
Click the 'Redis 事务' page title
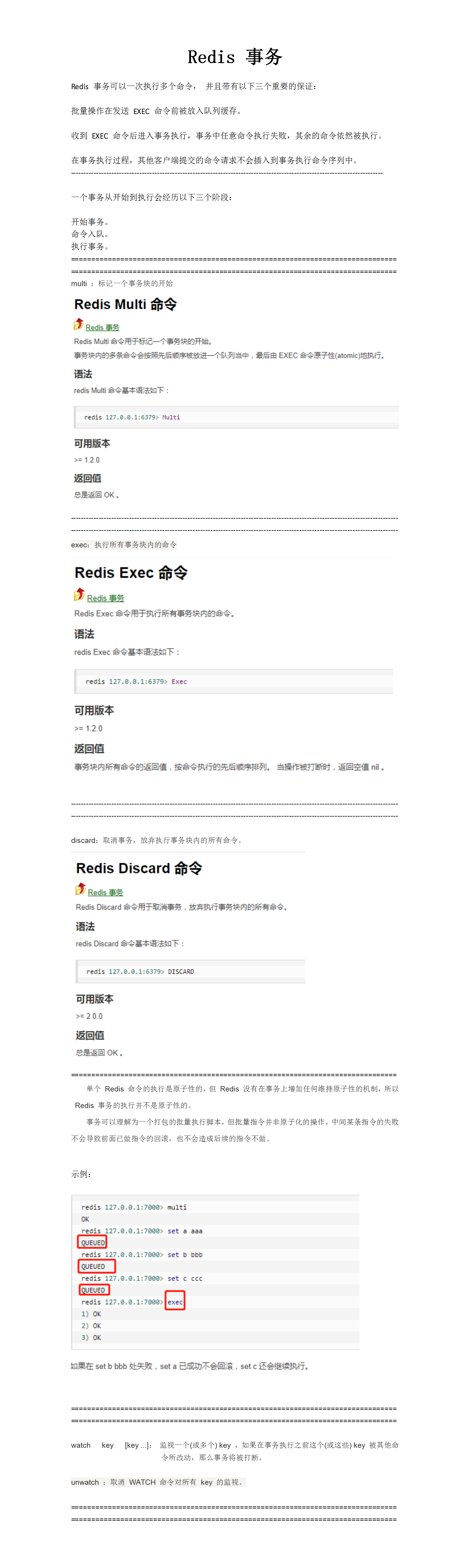tap(235, 57)
